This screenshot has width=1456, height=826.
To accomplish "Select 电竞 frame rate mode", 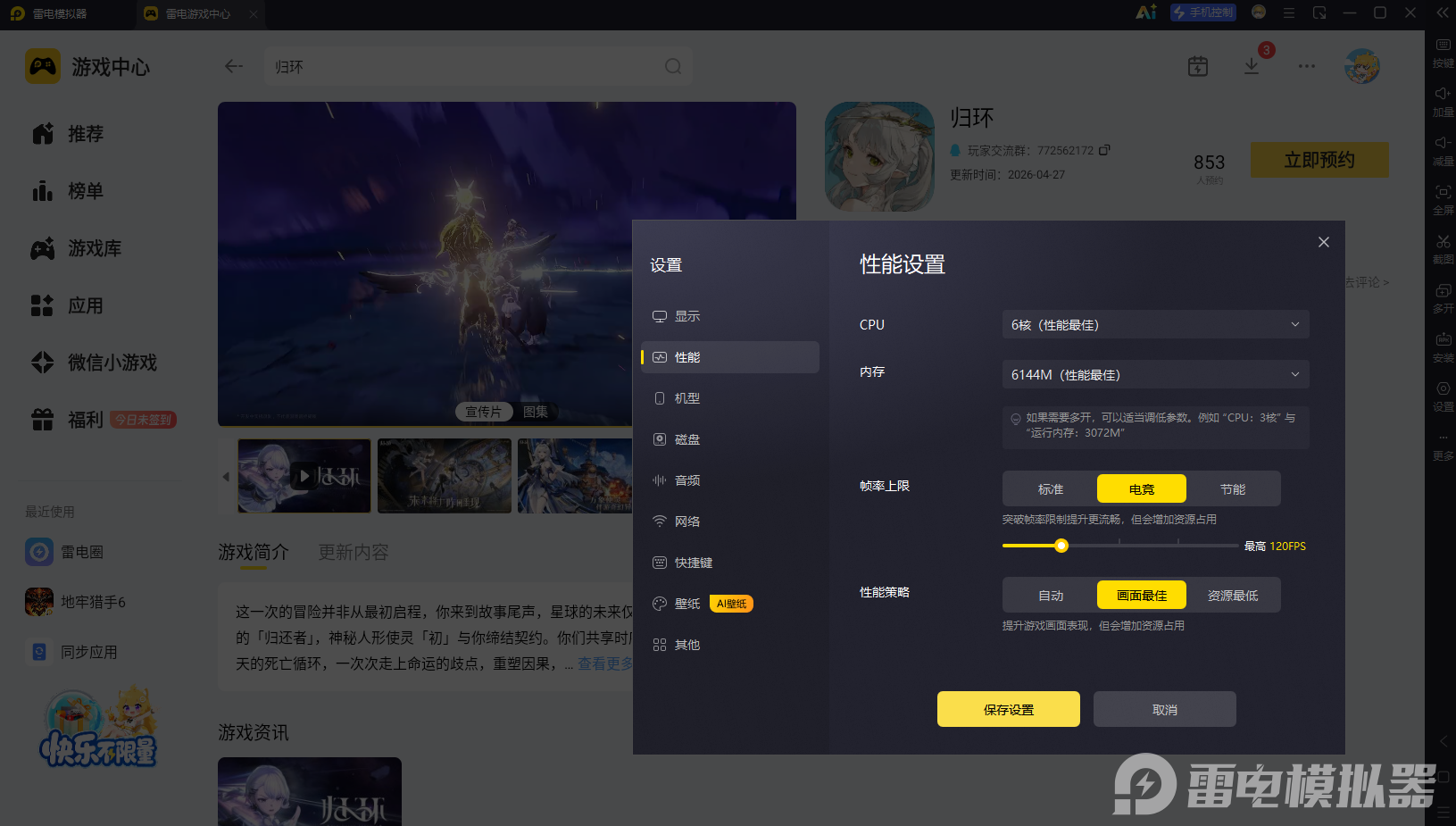I will point(1142,489).
